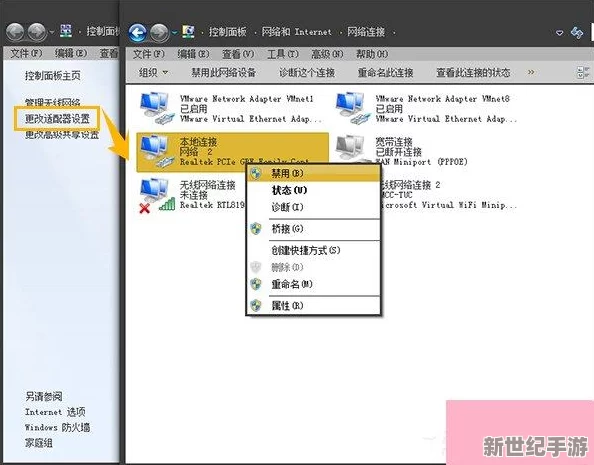This screenshot has height=465, width=594.
Task: Click the refresh arrows icon in address bar
Action: pyautogui.click(x=577, y=33)
